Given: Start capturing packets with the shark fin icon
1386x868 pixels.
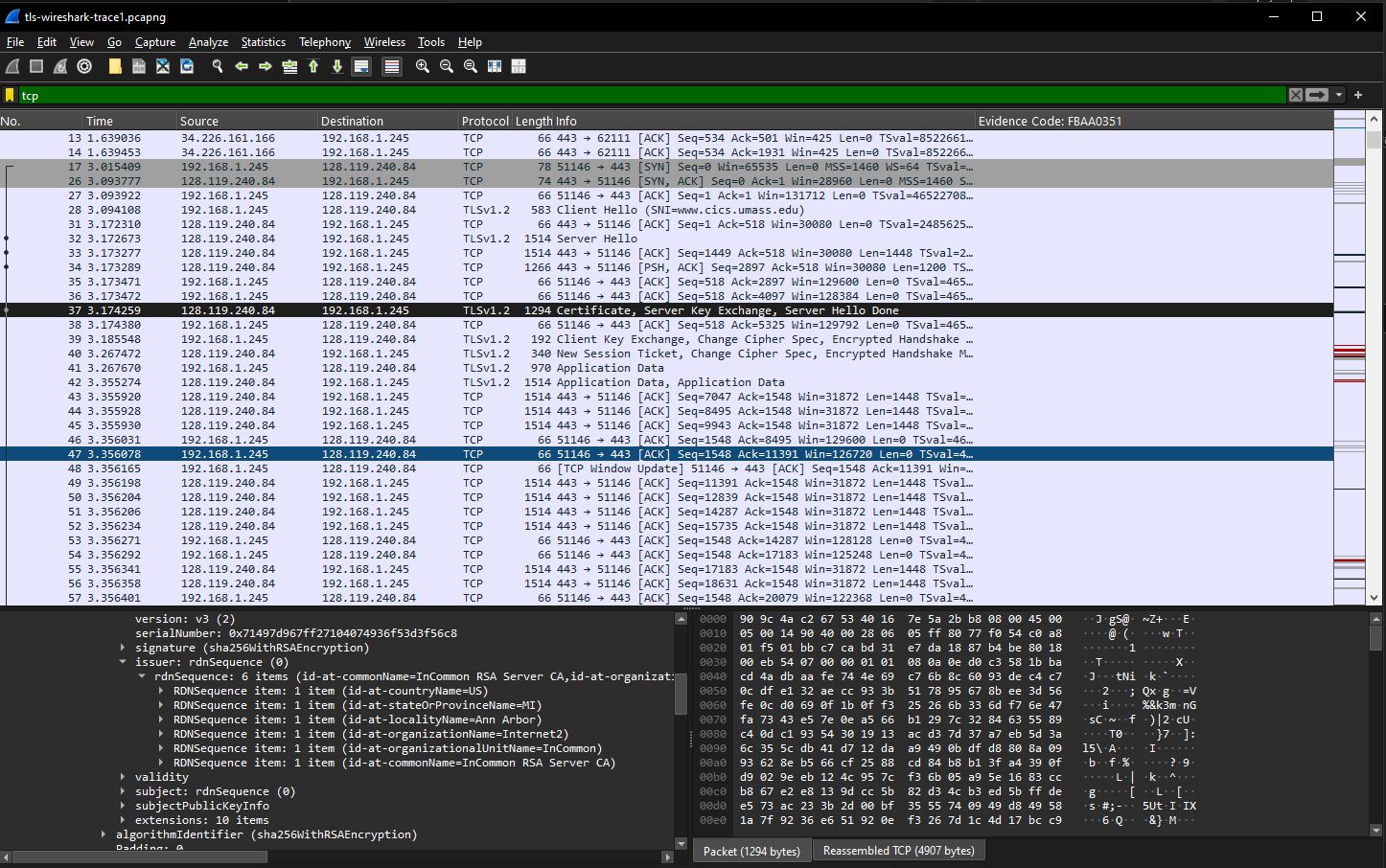Looking at the screenshot, I should tap(12, 66).
